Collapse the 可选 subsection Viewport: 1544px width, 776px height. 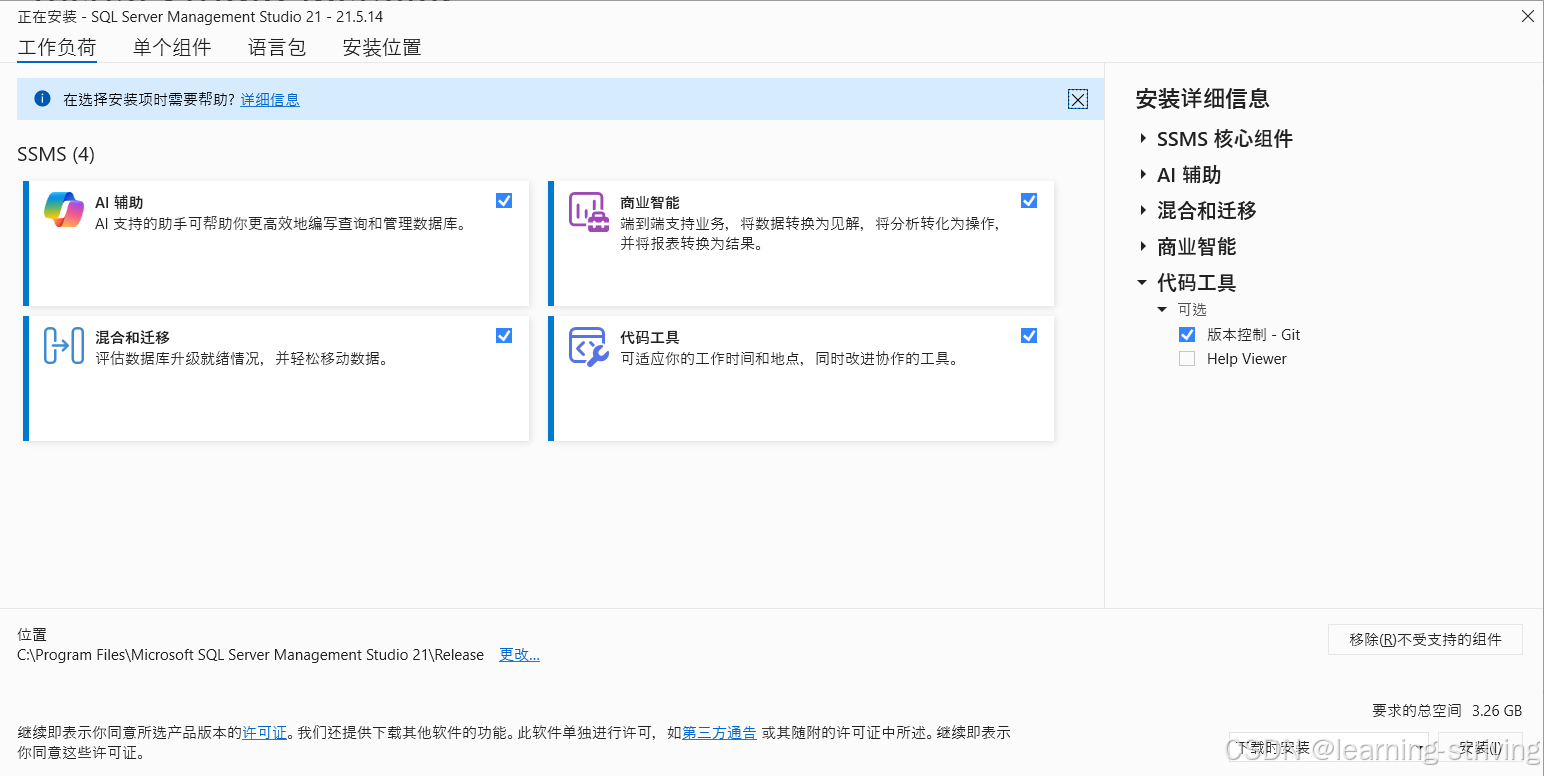(x=1162, y=310)
